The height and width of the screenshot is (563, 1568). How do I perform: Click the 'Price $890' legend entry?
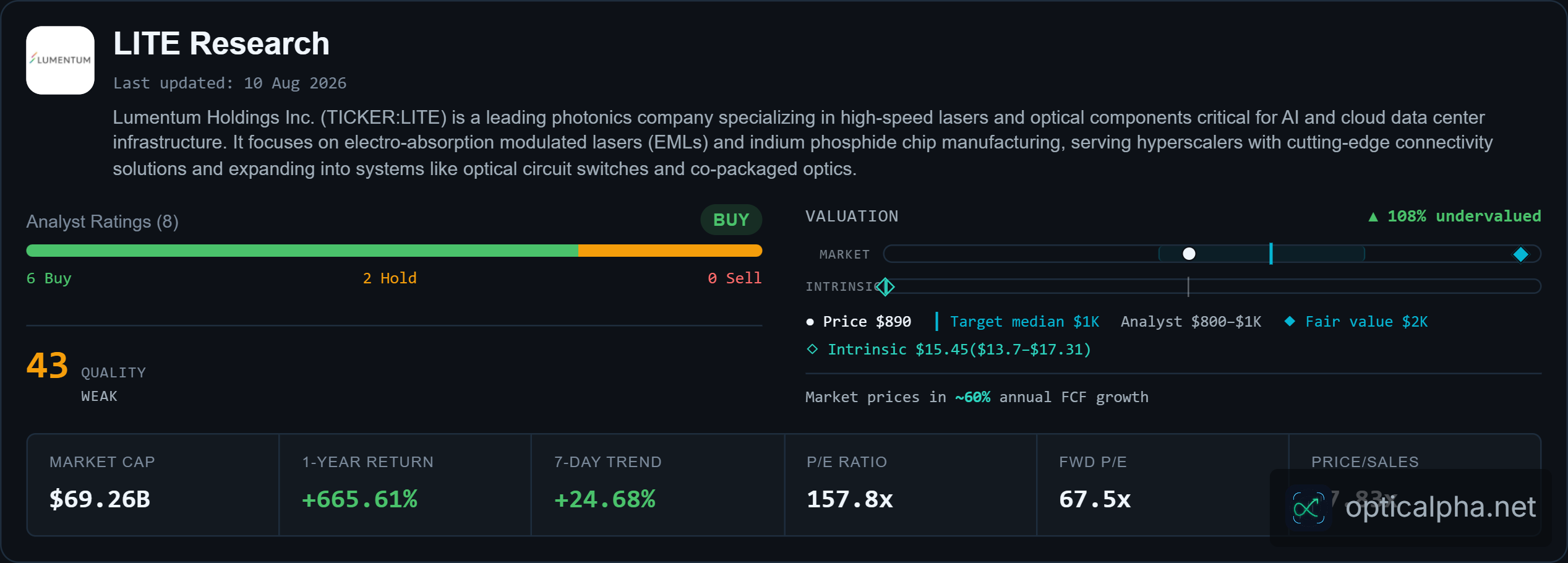pos(859,322)
